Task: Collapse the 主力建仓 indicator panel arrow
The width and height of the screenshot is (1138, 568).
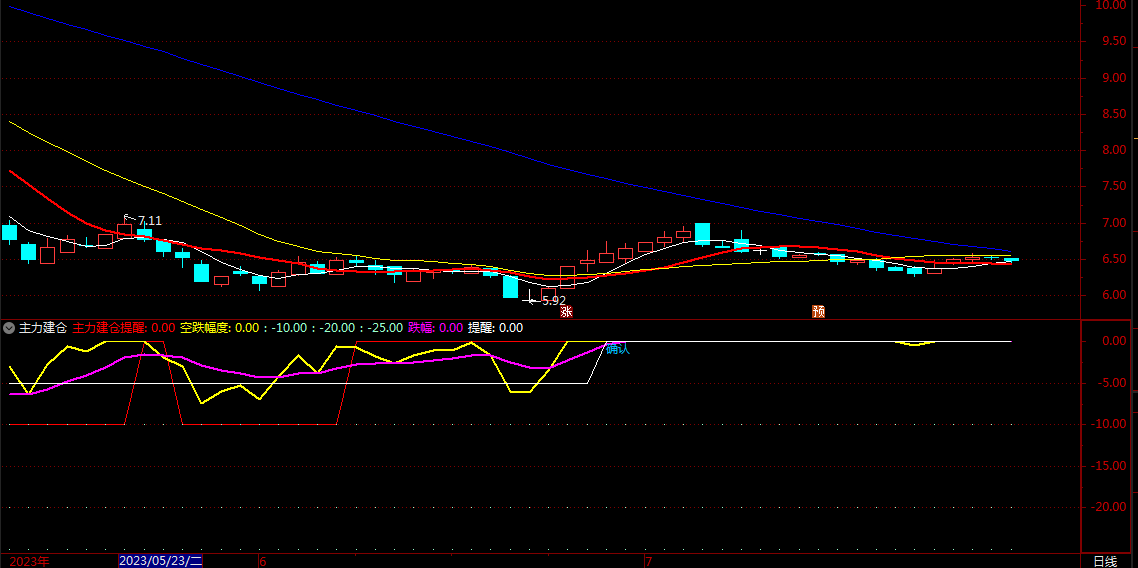Action: 9,328
